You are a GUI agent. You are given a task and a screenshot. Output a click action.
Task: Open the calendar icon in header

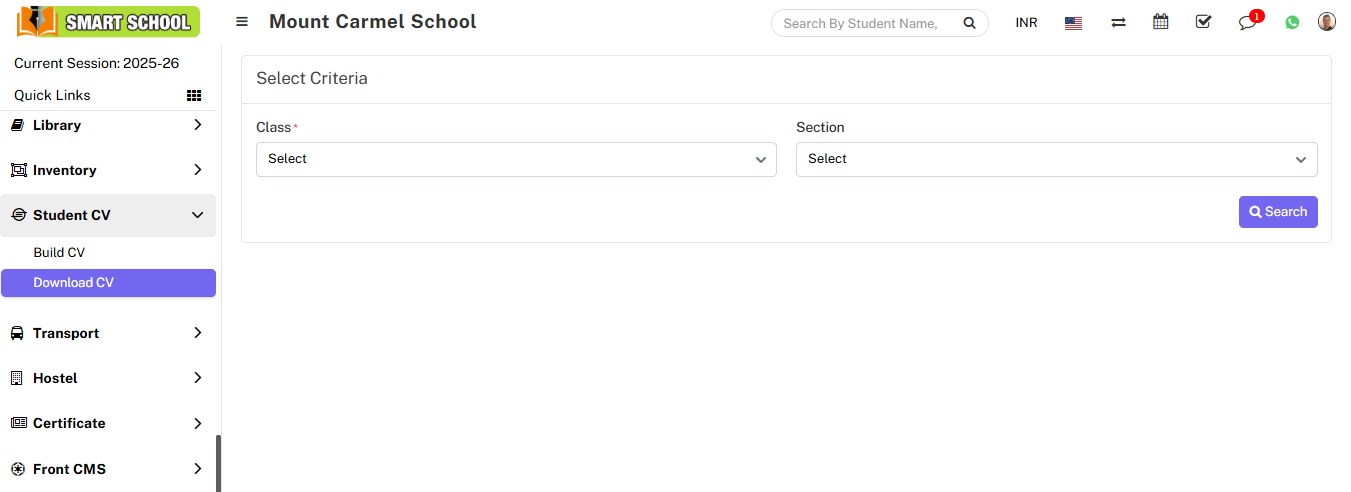pyautogui.click(x=1160, y=22)
